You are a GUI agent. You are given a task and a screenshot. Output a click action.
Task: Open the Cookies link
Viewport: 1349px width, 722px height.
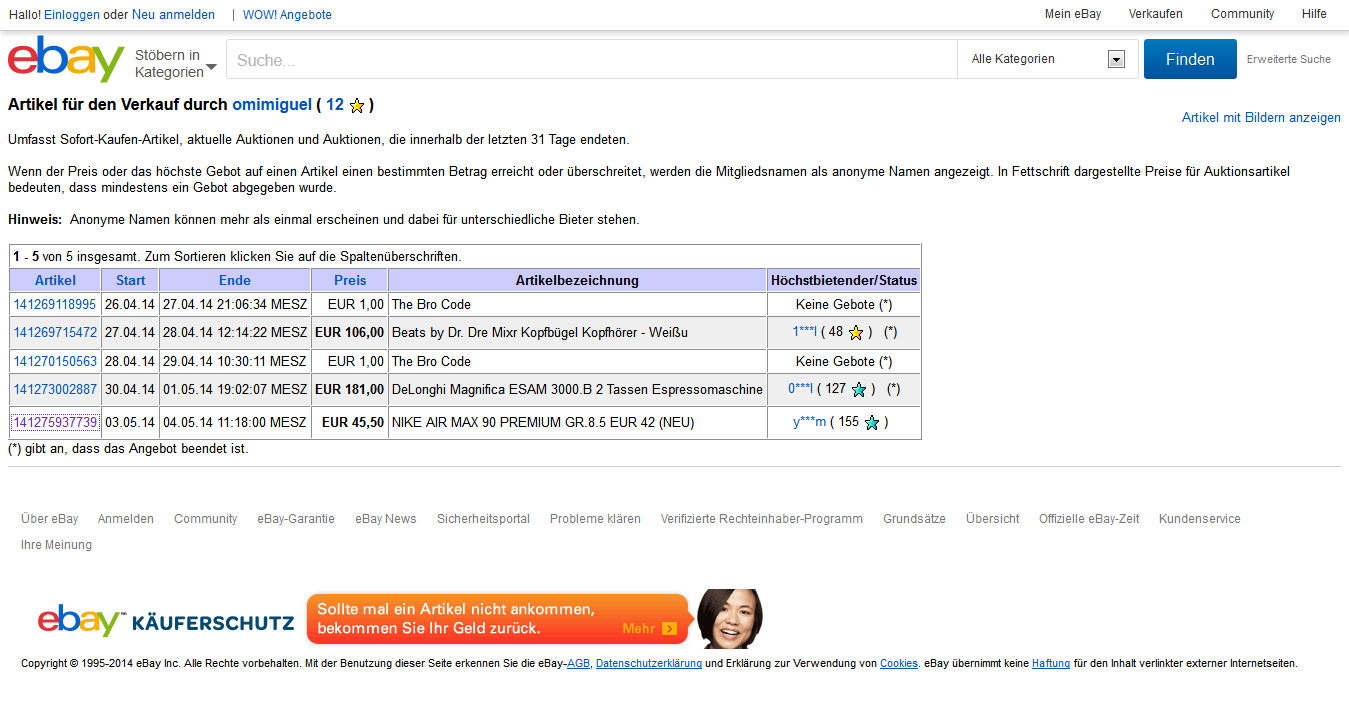click(x=899, y=663)
